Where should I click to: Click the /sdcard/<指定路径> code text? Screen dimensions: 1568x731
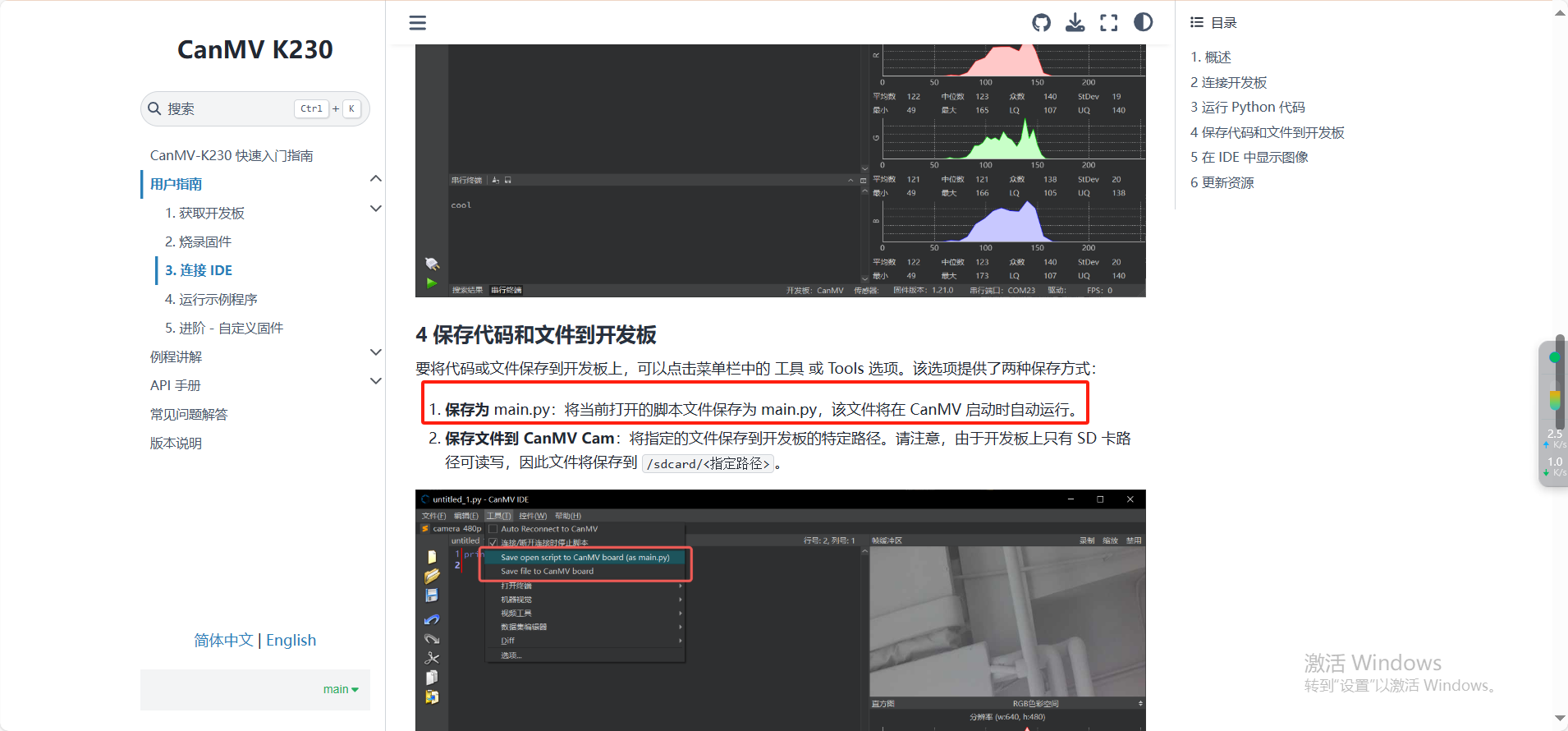point(708,463)
